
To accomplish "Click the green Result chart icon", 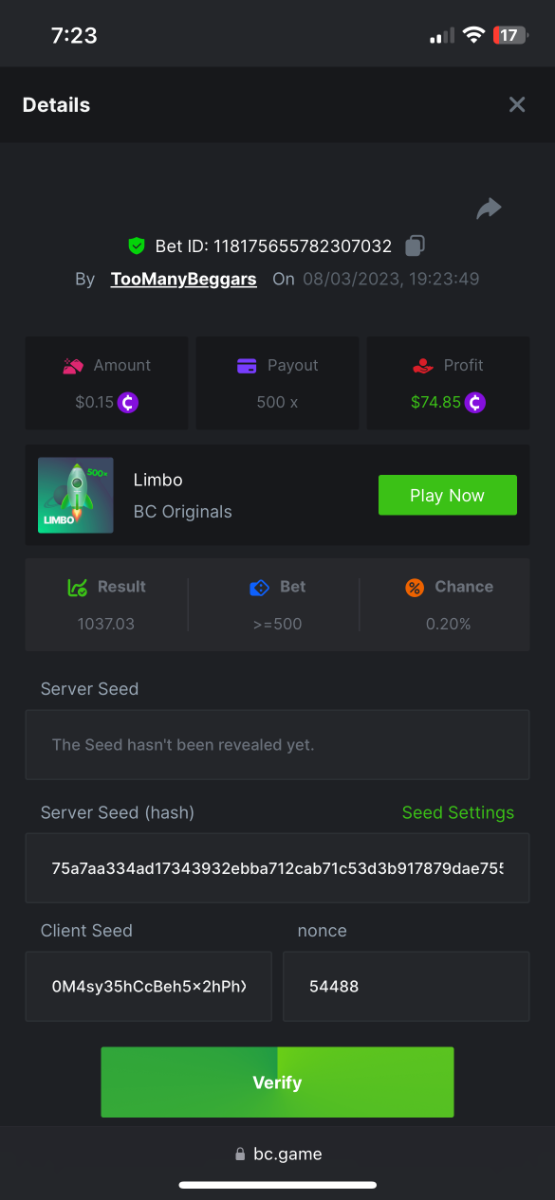I will [x=77, y=588].
